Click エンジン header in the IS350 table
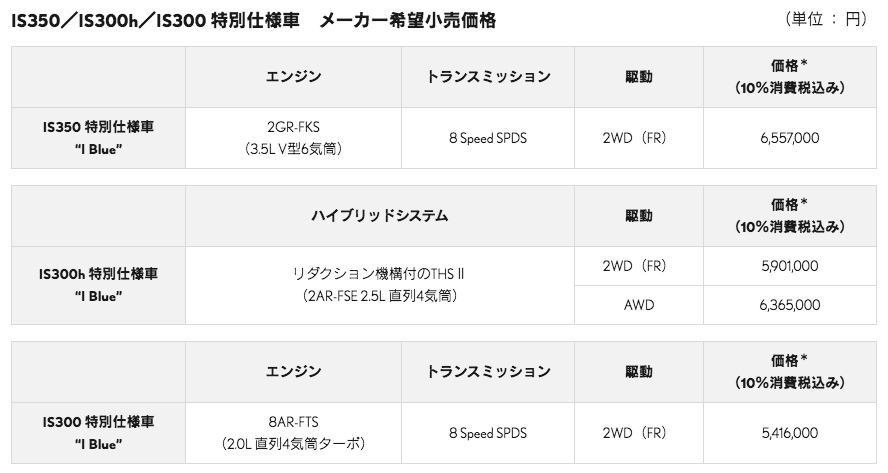 pos(293,77)
